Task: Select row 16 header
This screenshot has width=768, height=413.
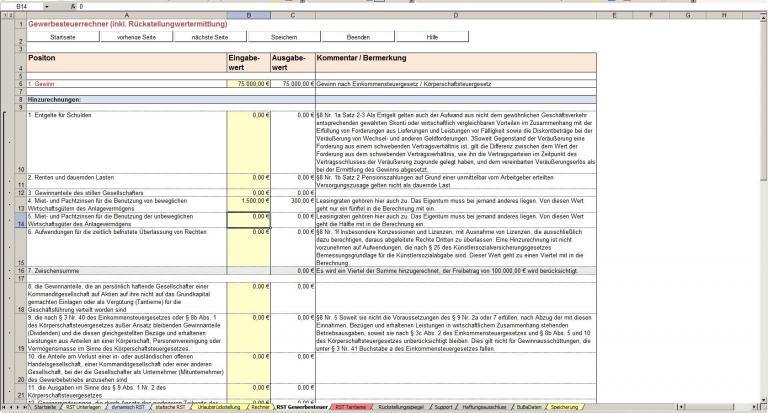Action: (x=21, y=270)
